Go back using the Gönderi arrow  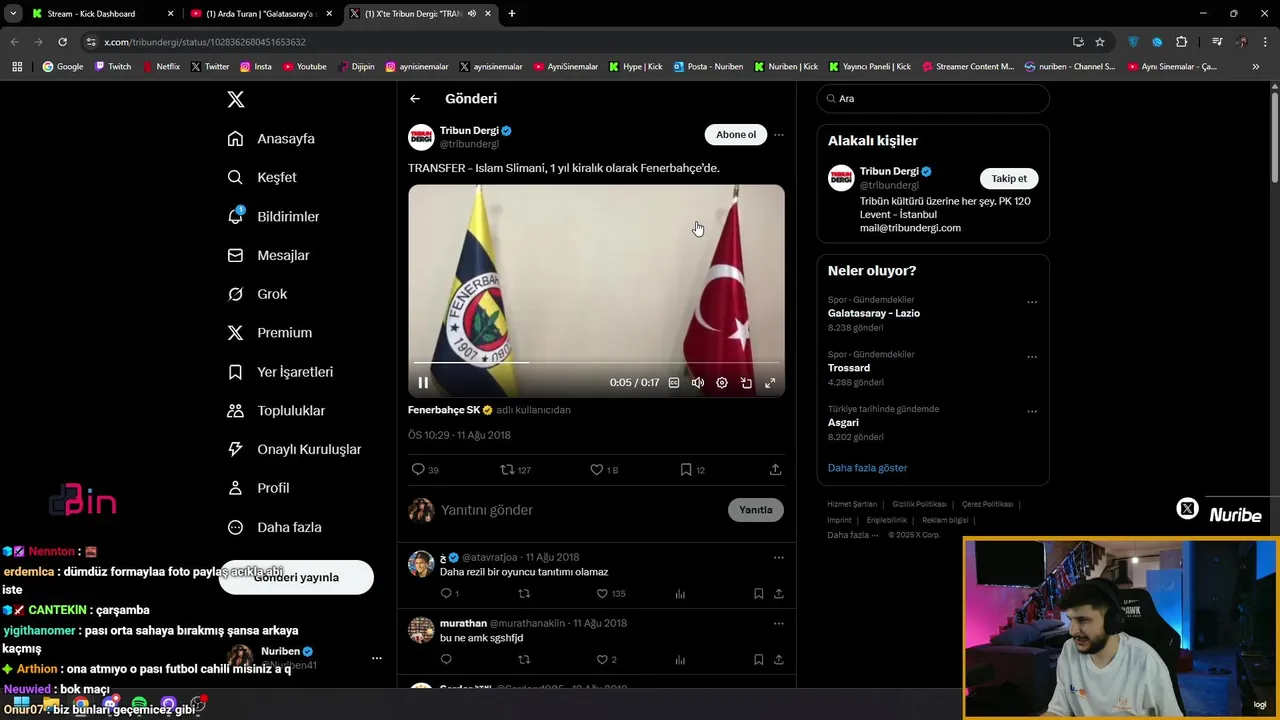click(415, 98)
